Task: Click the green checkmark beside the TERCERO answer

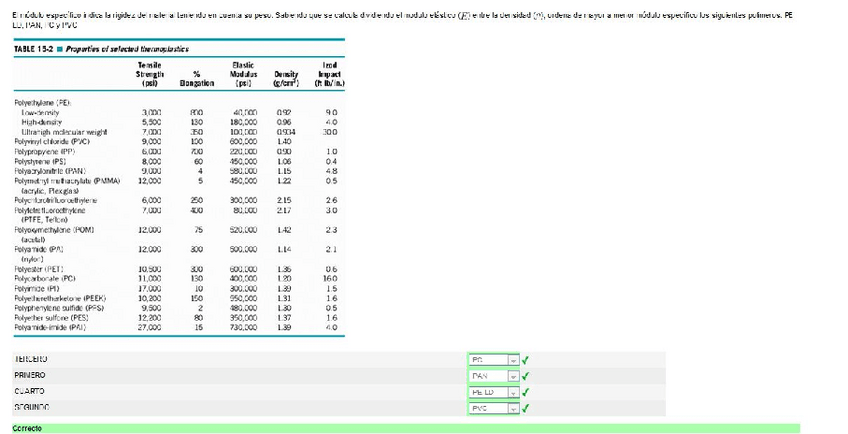Action: (x=526, y=358)
